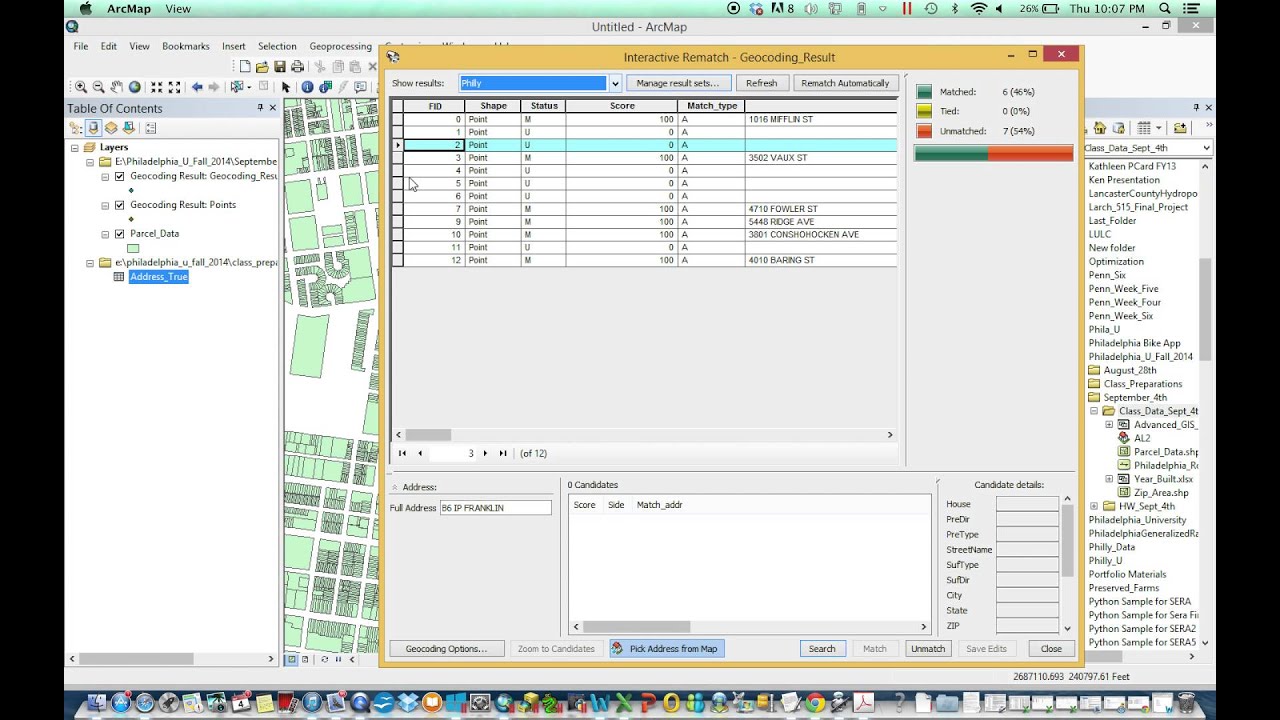
Task: Select the Zoom In tool
Action: [81, 87]
